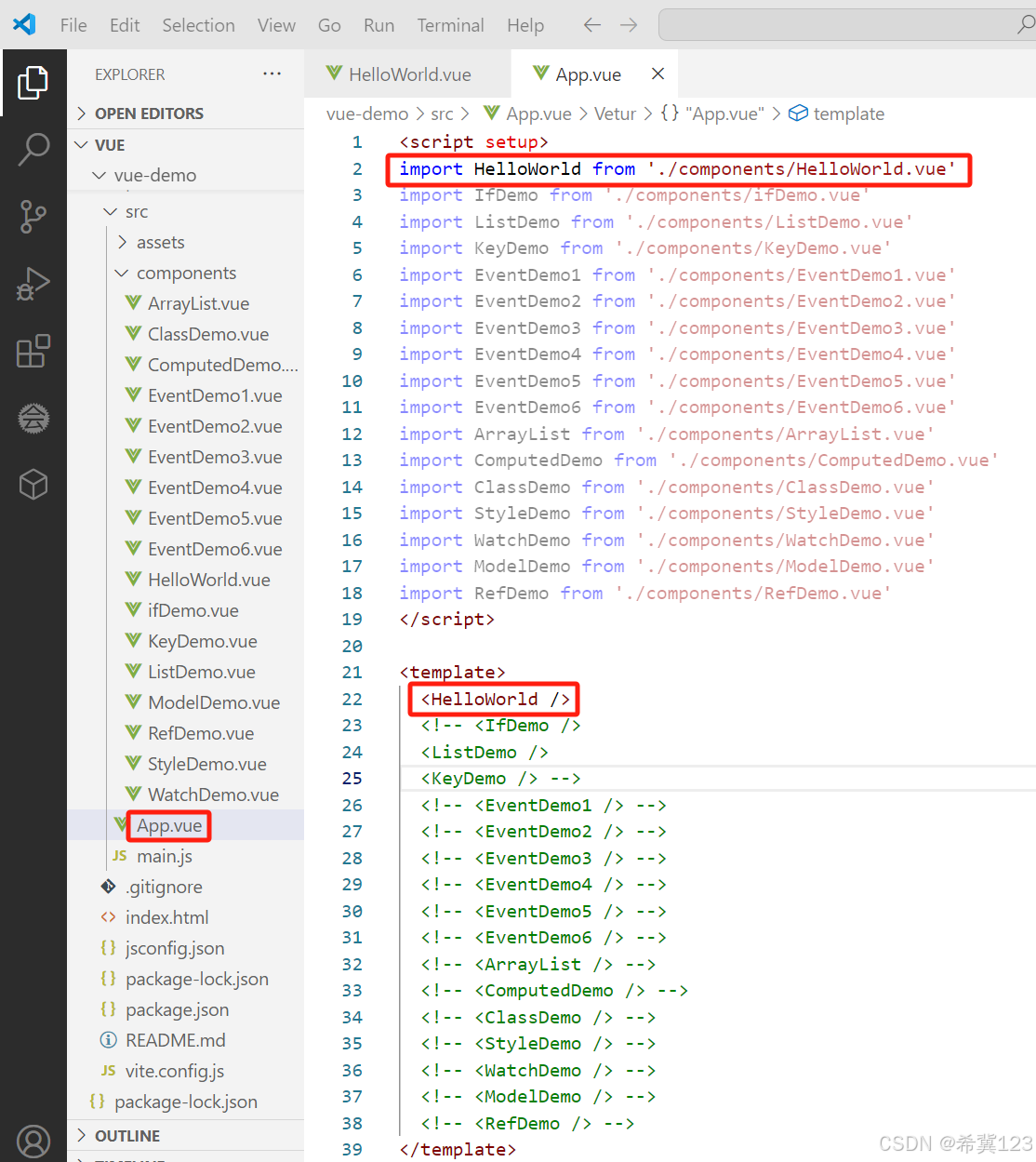The width and height of the screenshot is (1036, 1162).
Task: Expand the assets folder
Action: pos(186,242)
